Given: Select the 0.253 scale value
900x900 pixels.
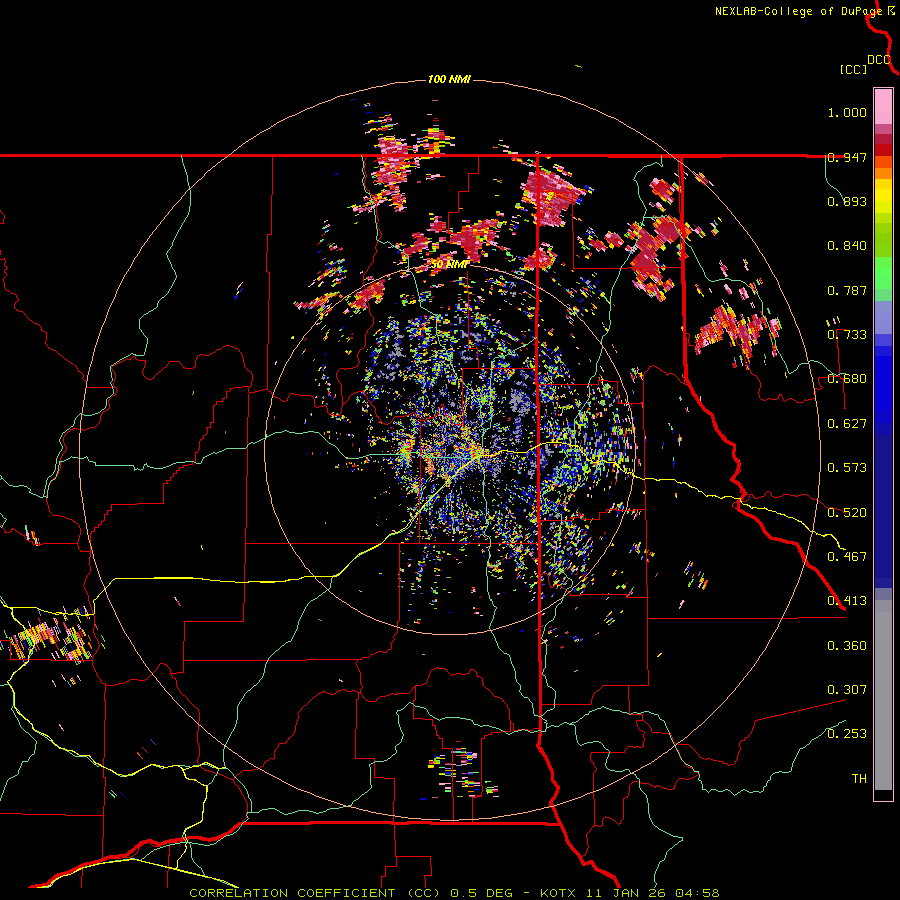Looking at the screenshot, I should (847, 734).
